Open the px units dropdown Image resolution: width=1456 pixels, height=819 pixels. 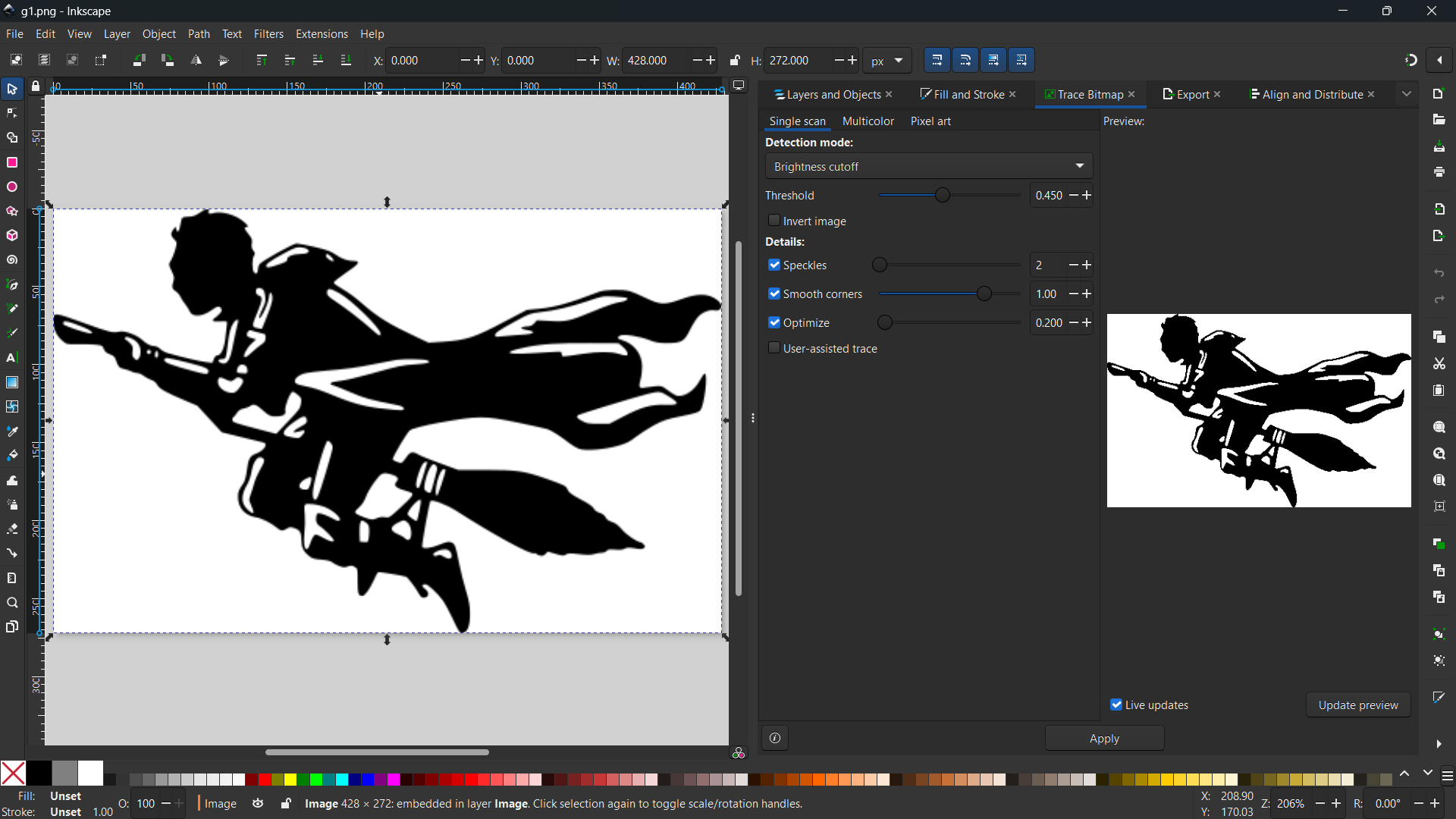click(887, 61)
